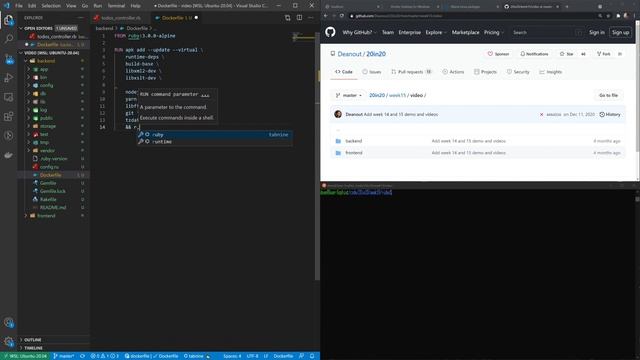The width and height of the screenshot is (640, 360).
Task: Click Fork button on repository
Action: 603,54
